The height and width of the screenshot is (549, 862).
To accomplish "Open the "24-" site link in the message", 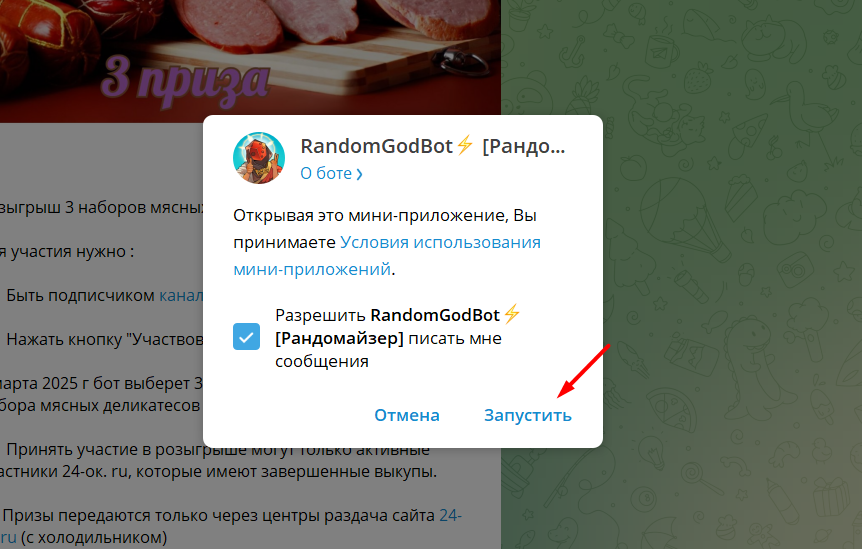I will 450,515.
